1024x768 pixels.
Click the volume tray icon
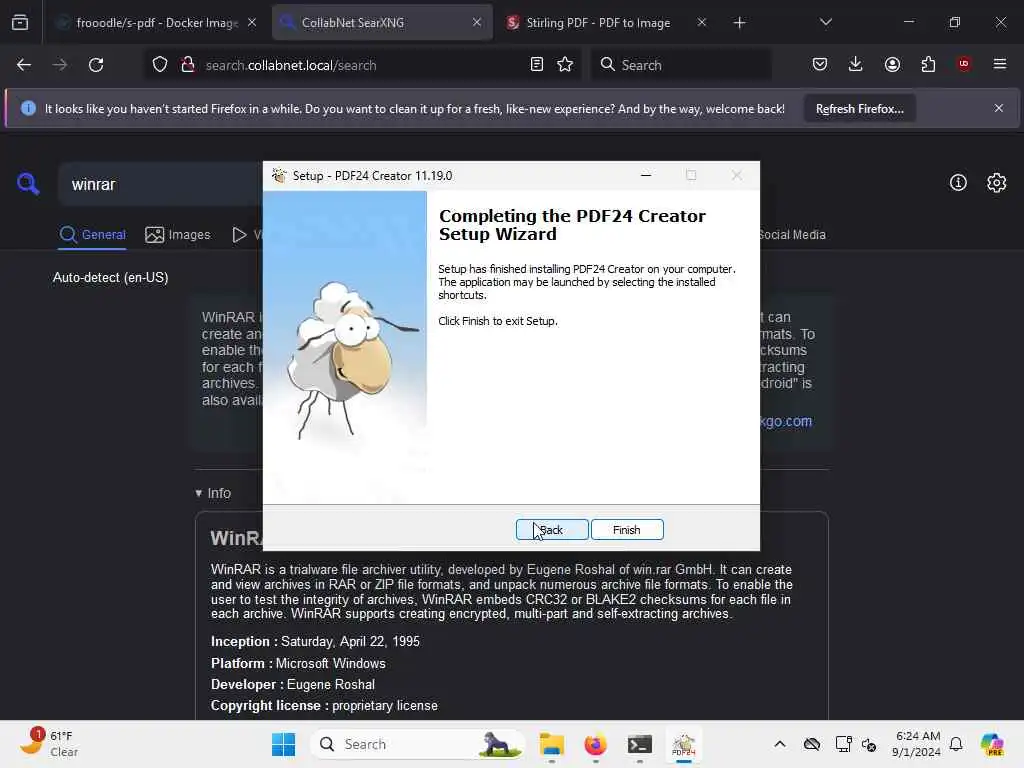tap(869, 744)
